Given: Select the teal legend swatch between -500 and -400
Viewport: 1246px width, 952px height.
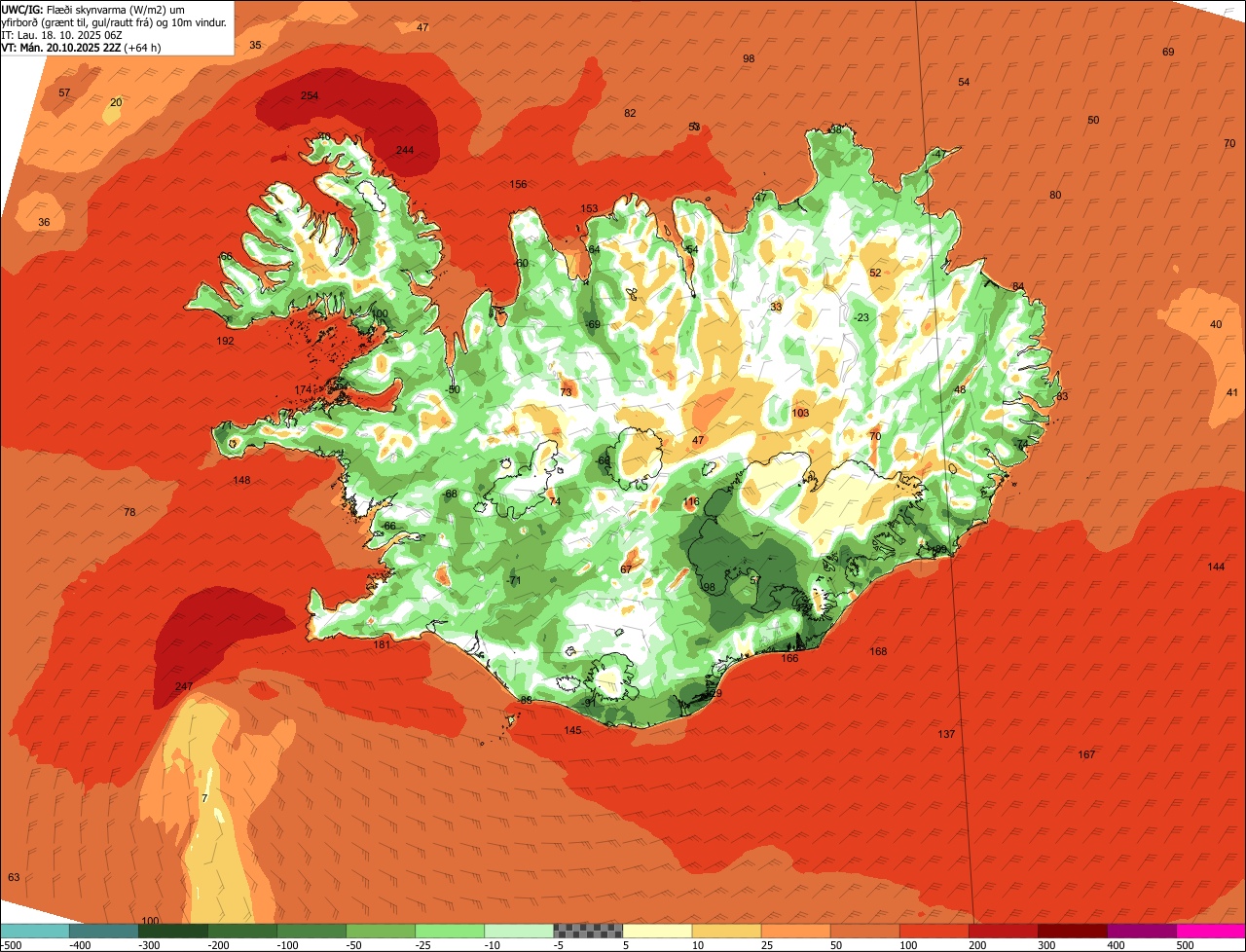Looking at the screenshot, I should [34, 931].
